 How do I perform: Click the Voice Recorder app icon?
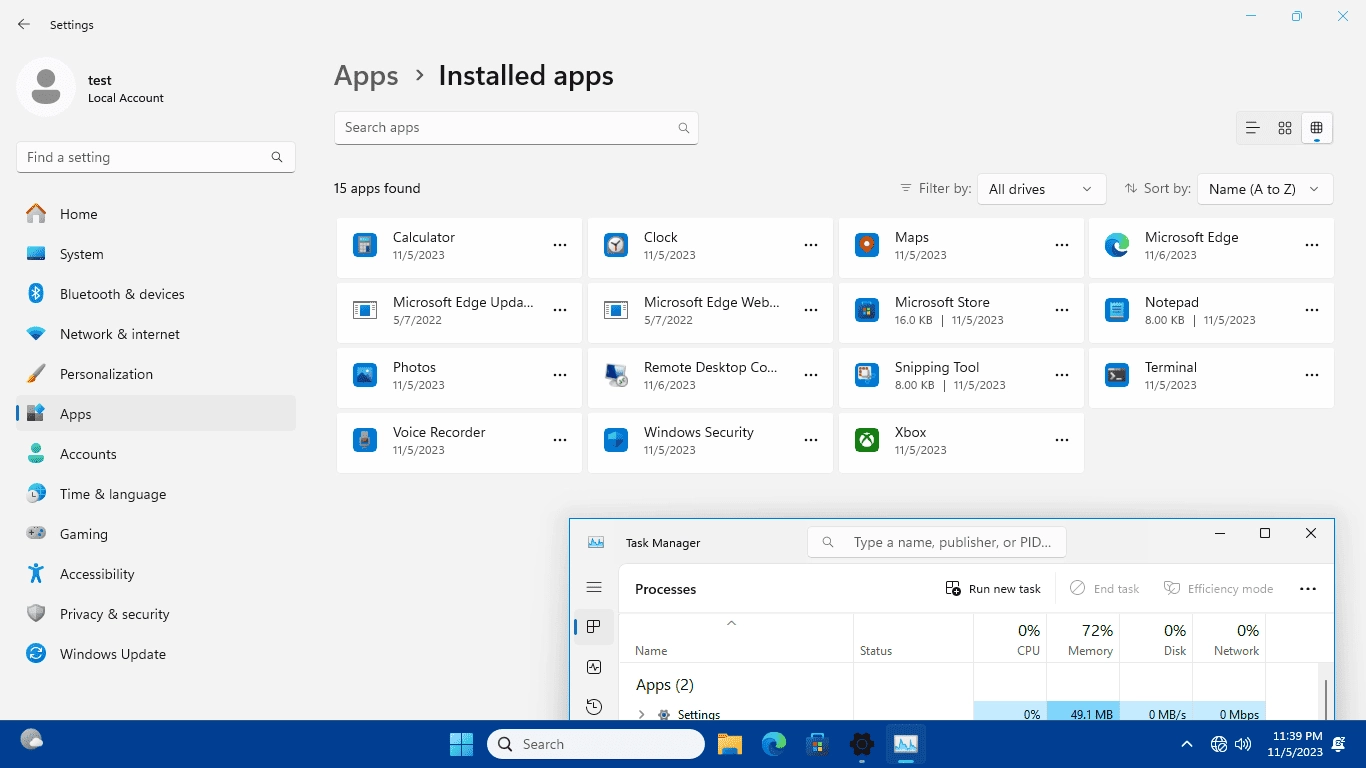click(x=365, y=440)
